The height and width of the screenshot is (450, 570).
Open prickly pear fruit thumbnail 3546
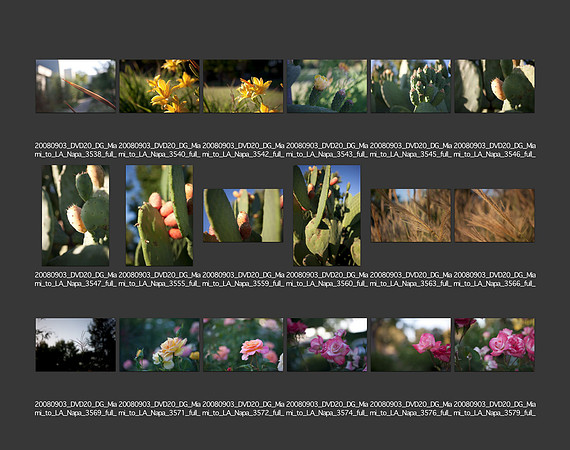[494, 86]
